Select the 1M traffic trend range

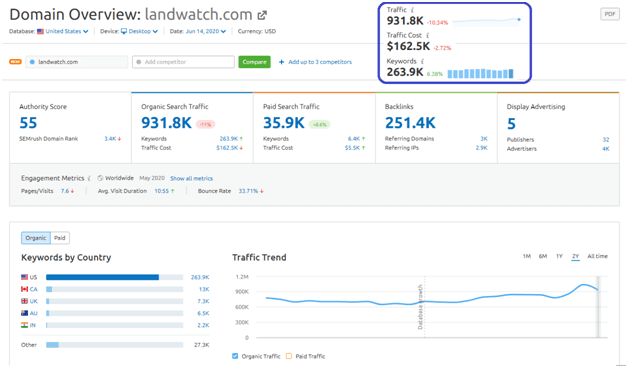527,256
